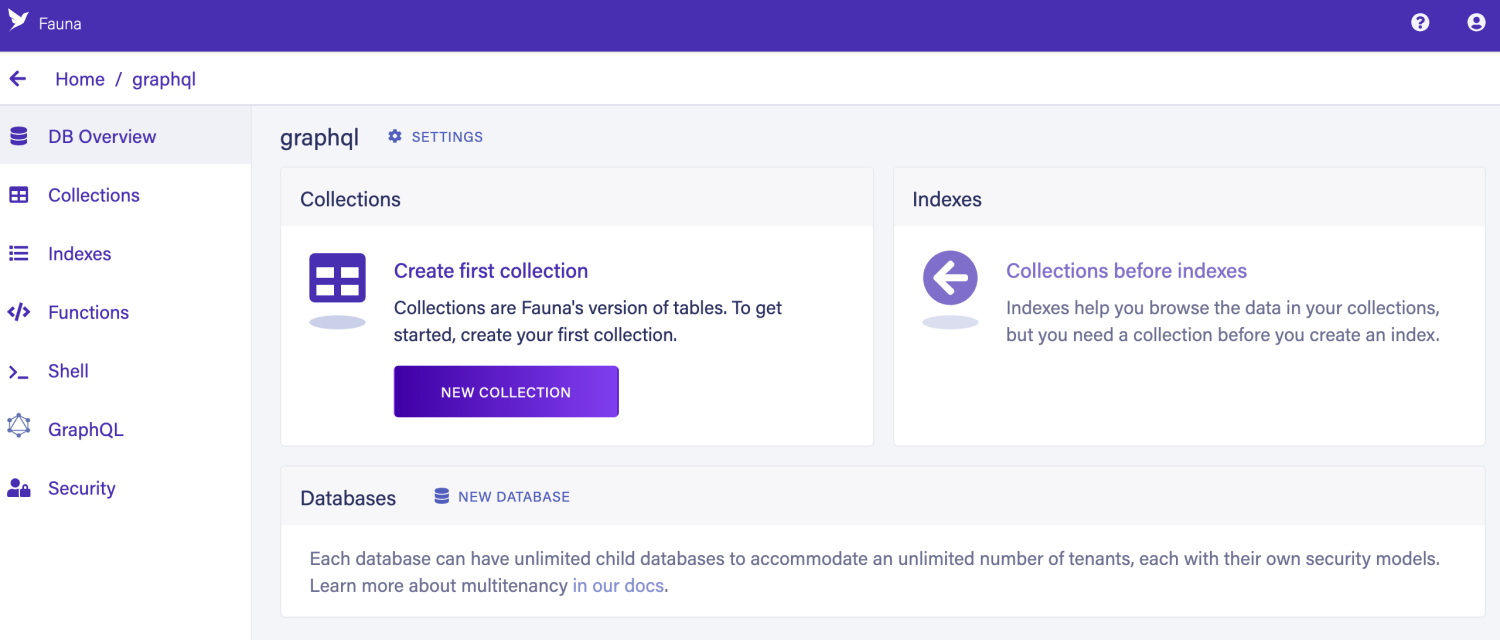This screenshot has width=1500, height=640.
Task: Click the Security lock-user icon
Action: tap(19, 488)
